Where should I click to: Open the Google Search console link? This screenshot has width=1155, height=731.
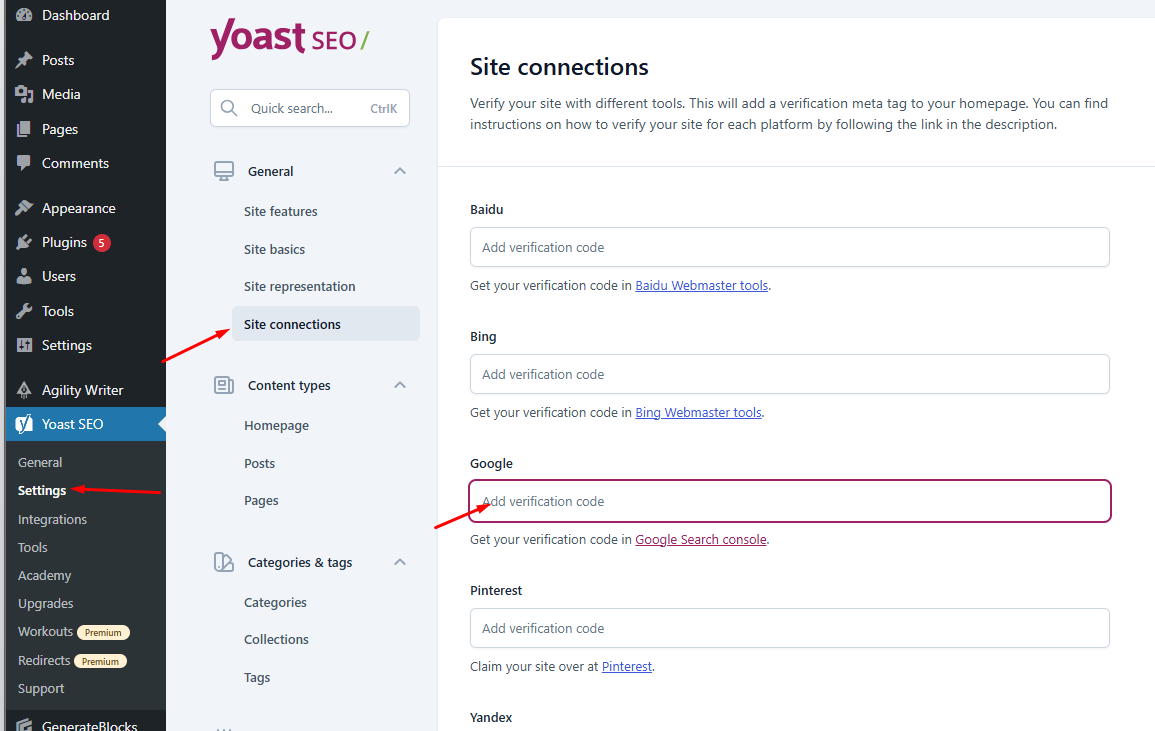[x=701, y=539]
